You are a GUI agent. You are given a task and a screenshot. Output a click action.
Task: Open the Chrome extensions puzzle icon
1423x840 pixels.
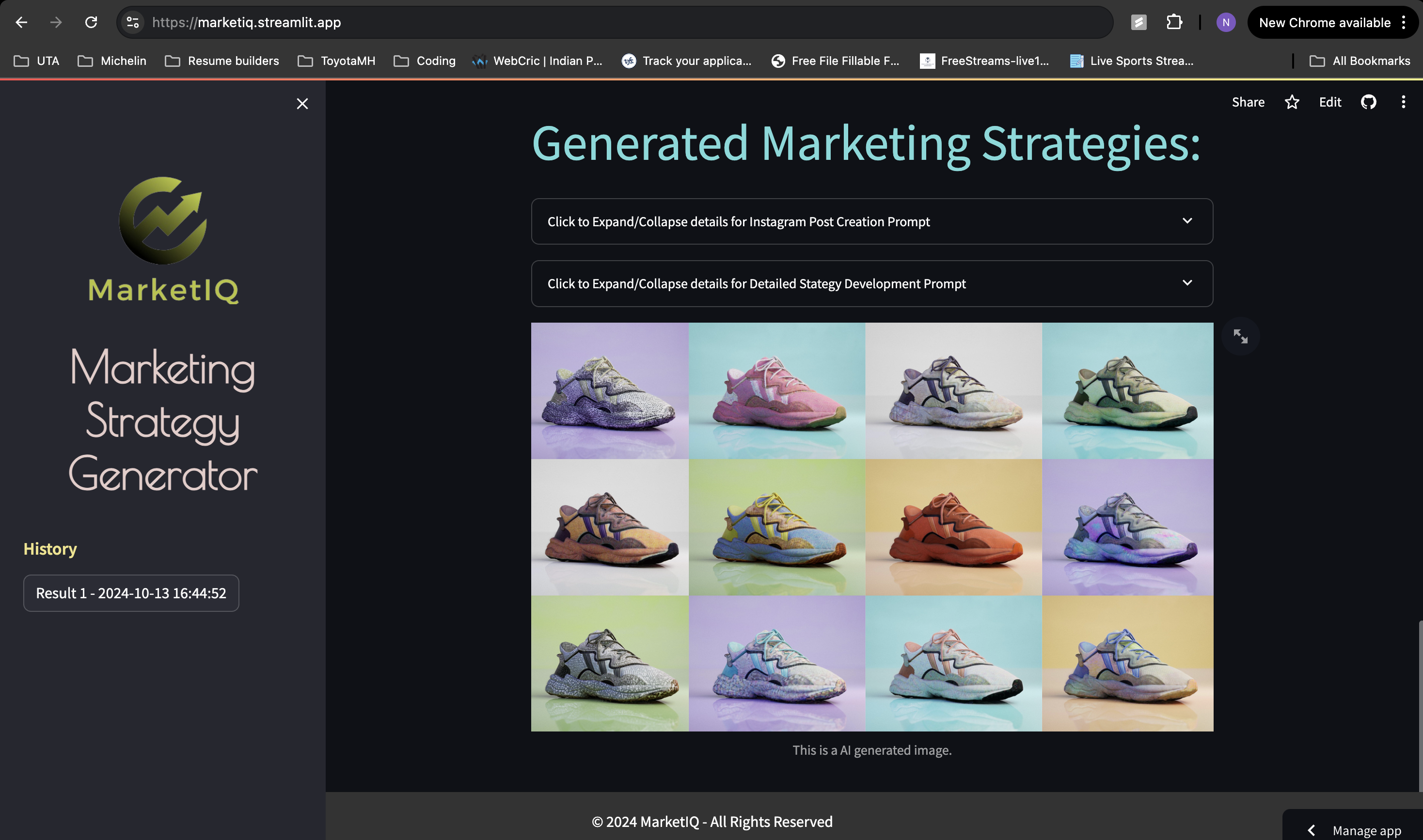tap(1174, 23)
